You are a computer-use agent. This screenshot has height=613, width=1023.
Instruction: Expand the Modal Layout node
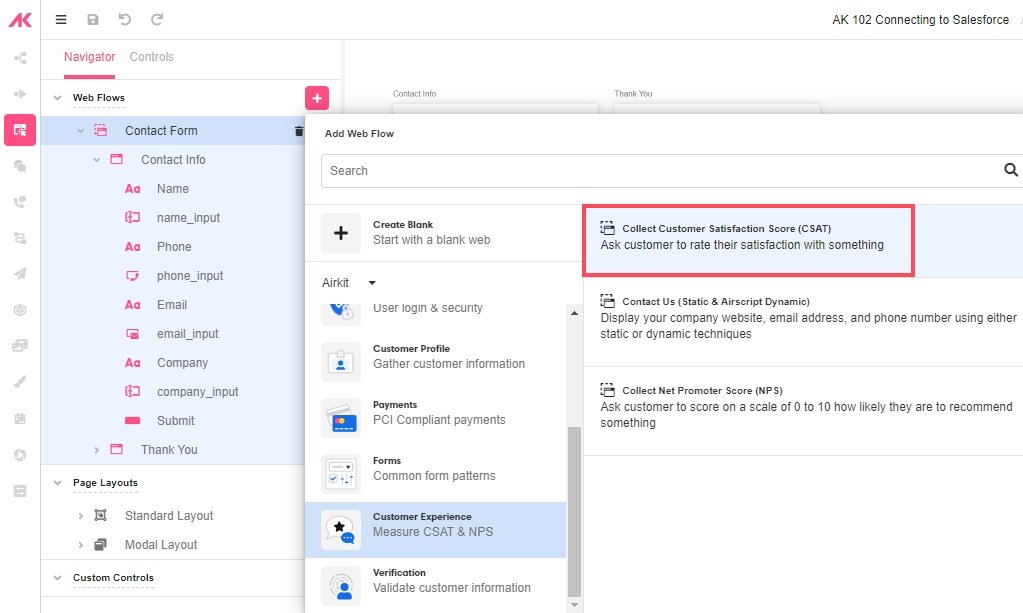tap(81, 545)
